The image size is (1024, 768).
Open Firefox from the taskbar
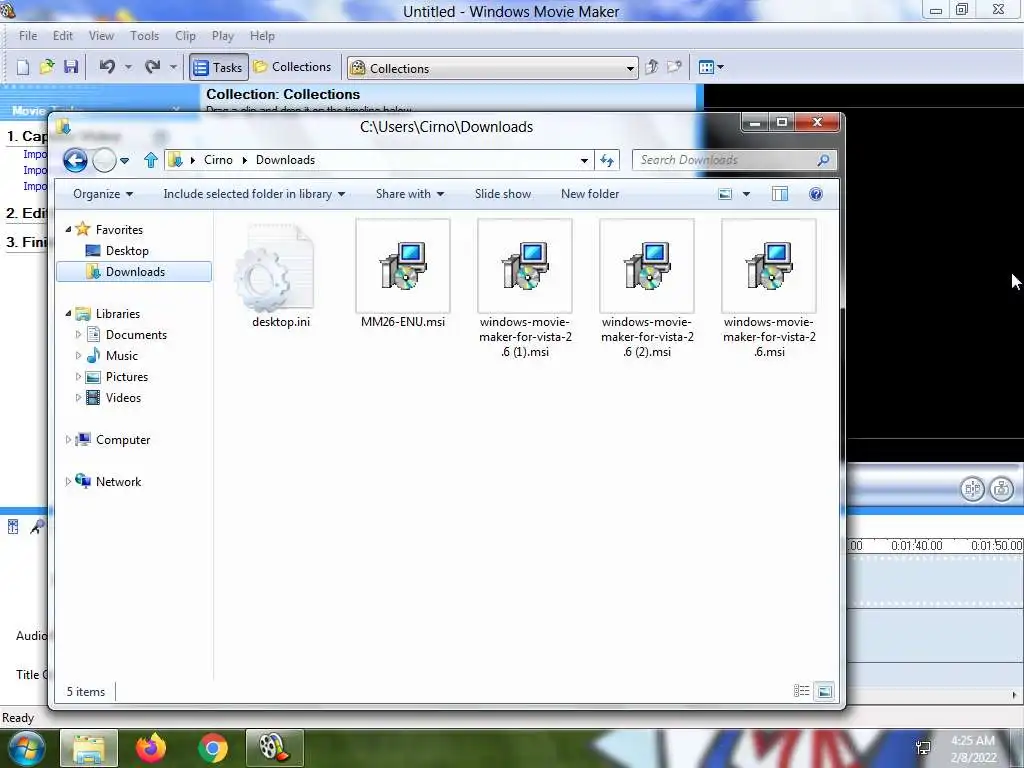150,748
